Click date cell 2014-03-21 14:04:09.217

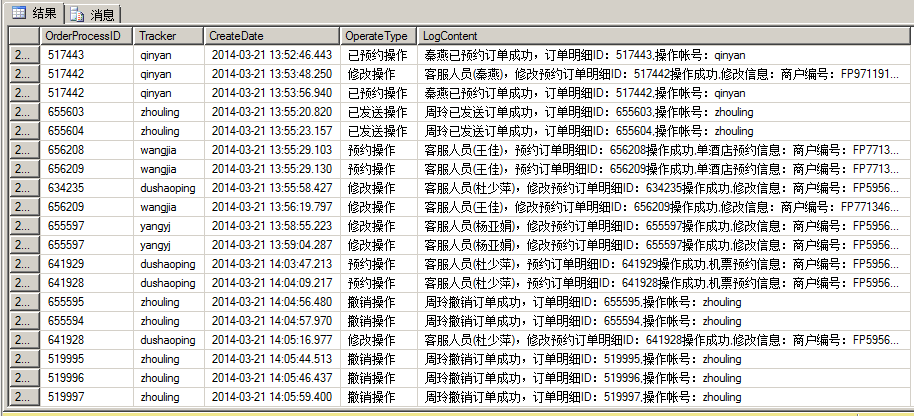(272, 283)
